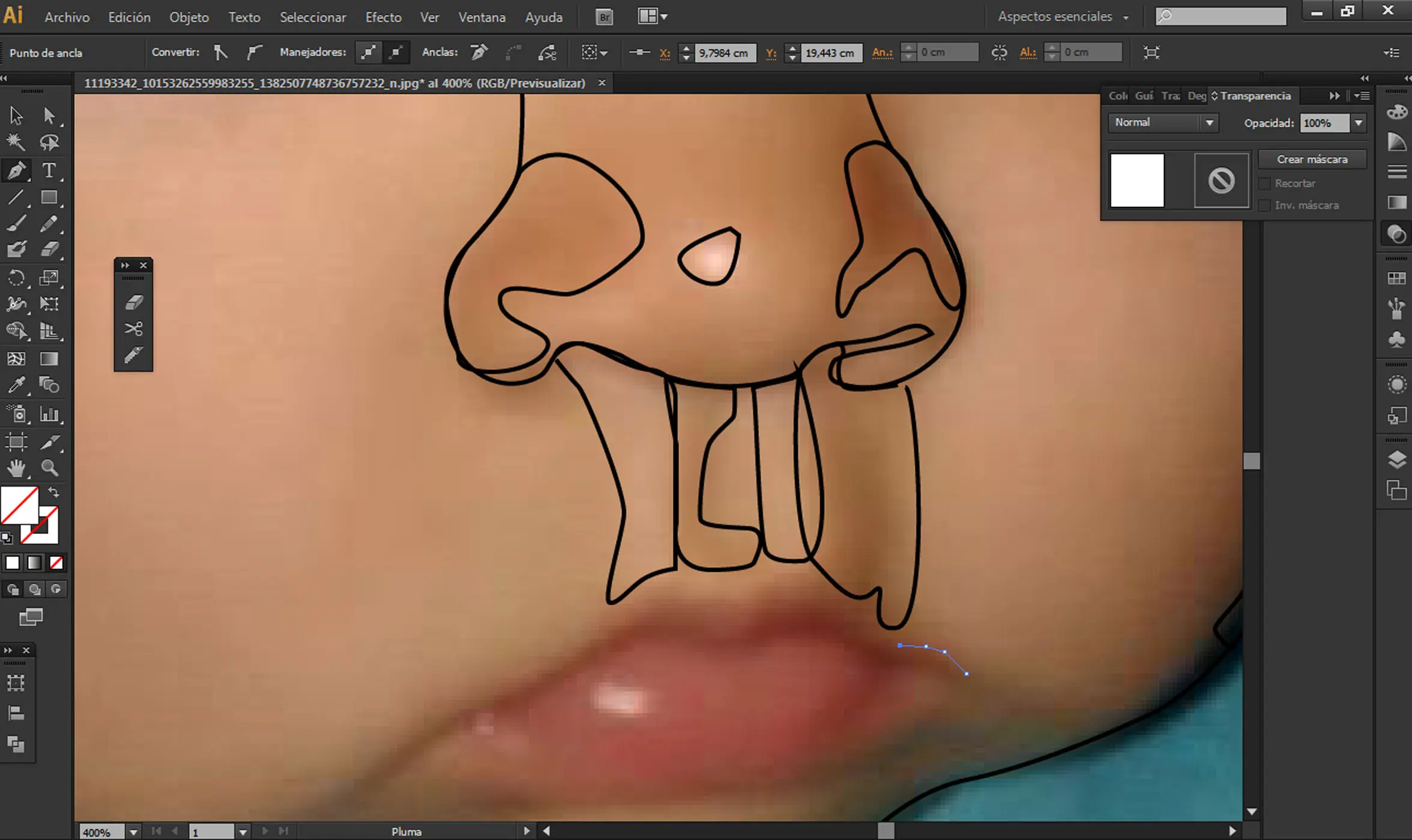Toggle Draw Normal mode

point(12,589)
